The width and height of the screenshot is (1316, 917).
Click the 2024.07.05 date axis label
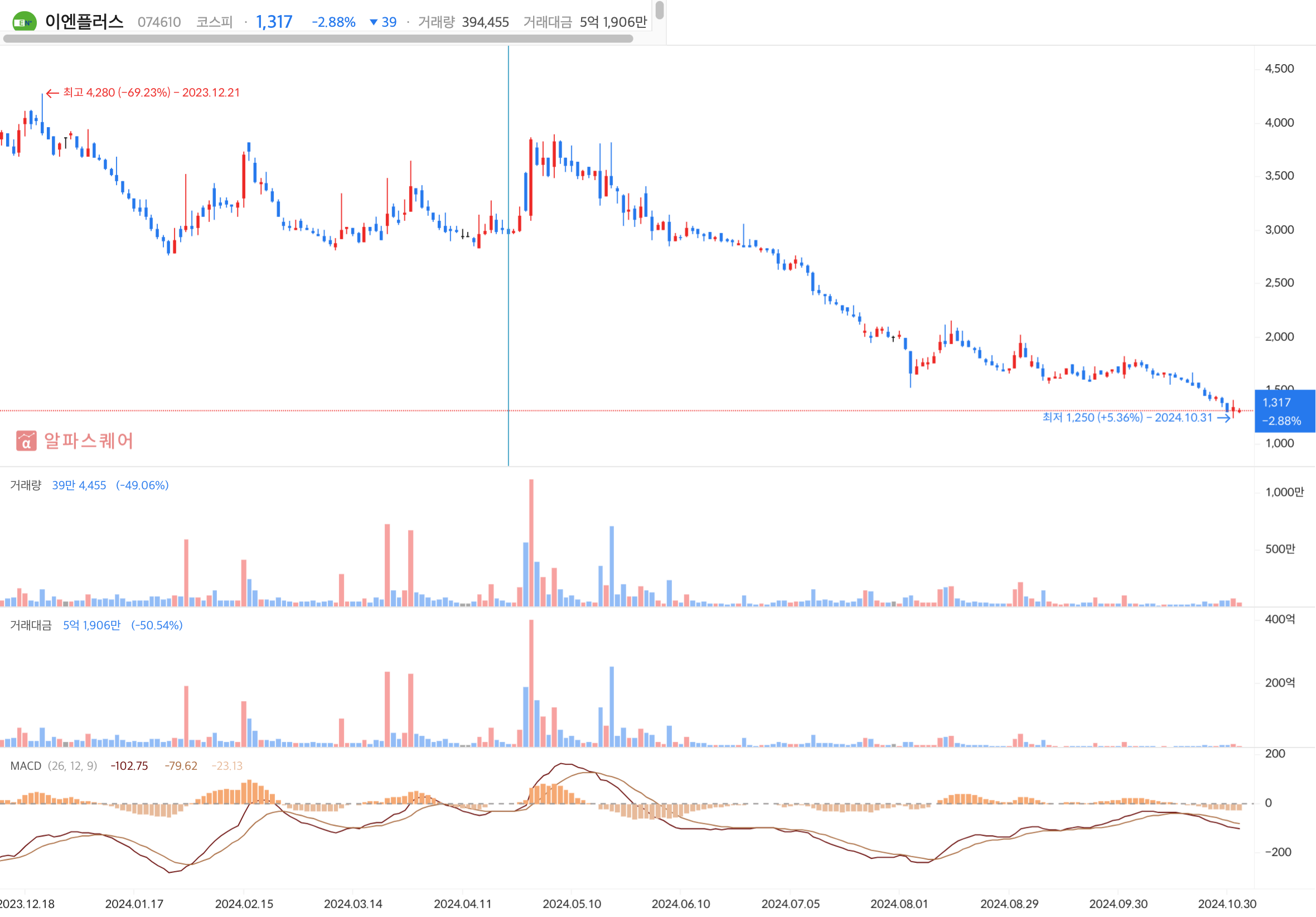pos(790,904)
